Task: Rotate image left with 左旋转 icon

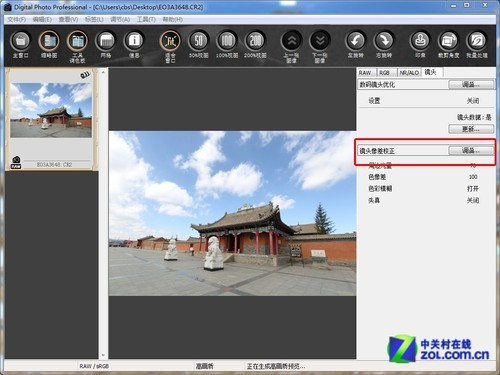Action: point(355,41)
